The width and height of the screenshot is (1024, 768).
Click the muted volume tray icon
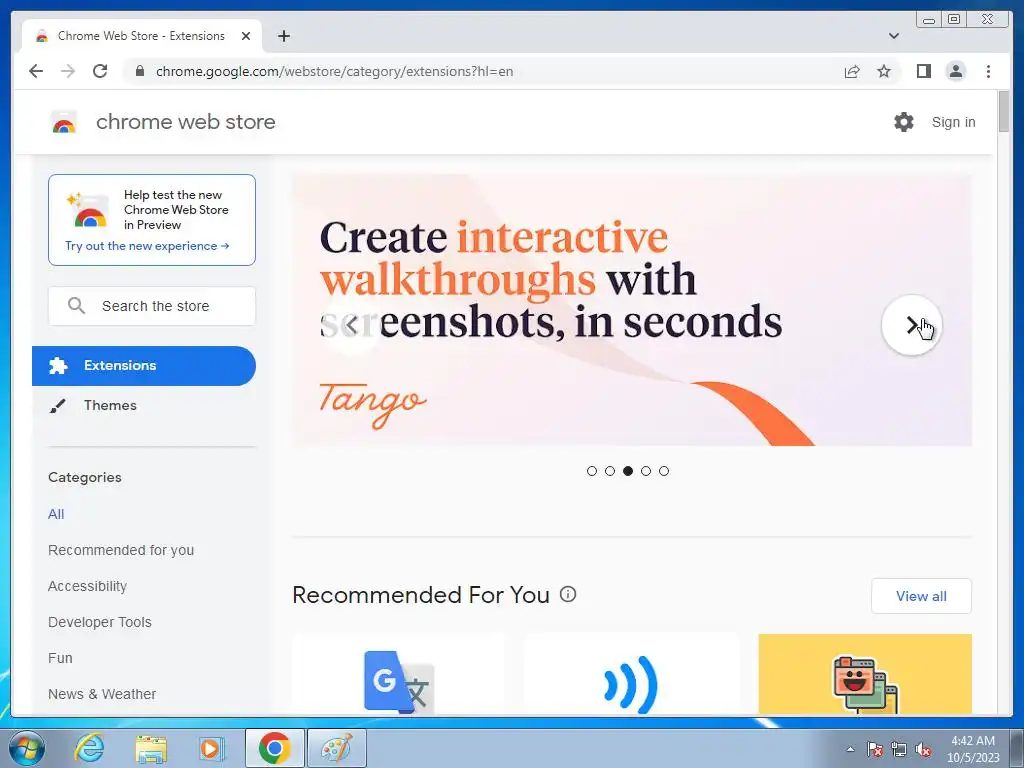click(x=923, y=749)
